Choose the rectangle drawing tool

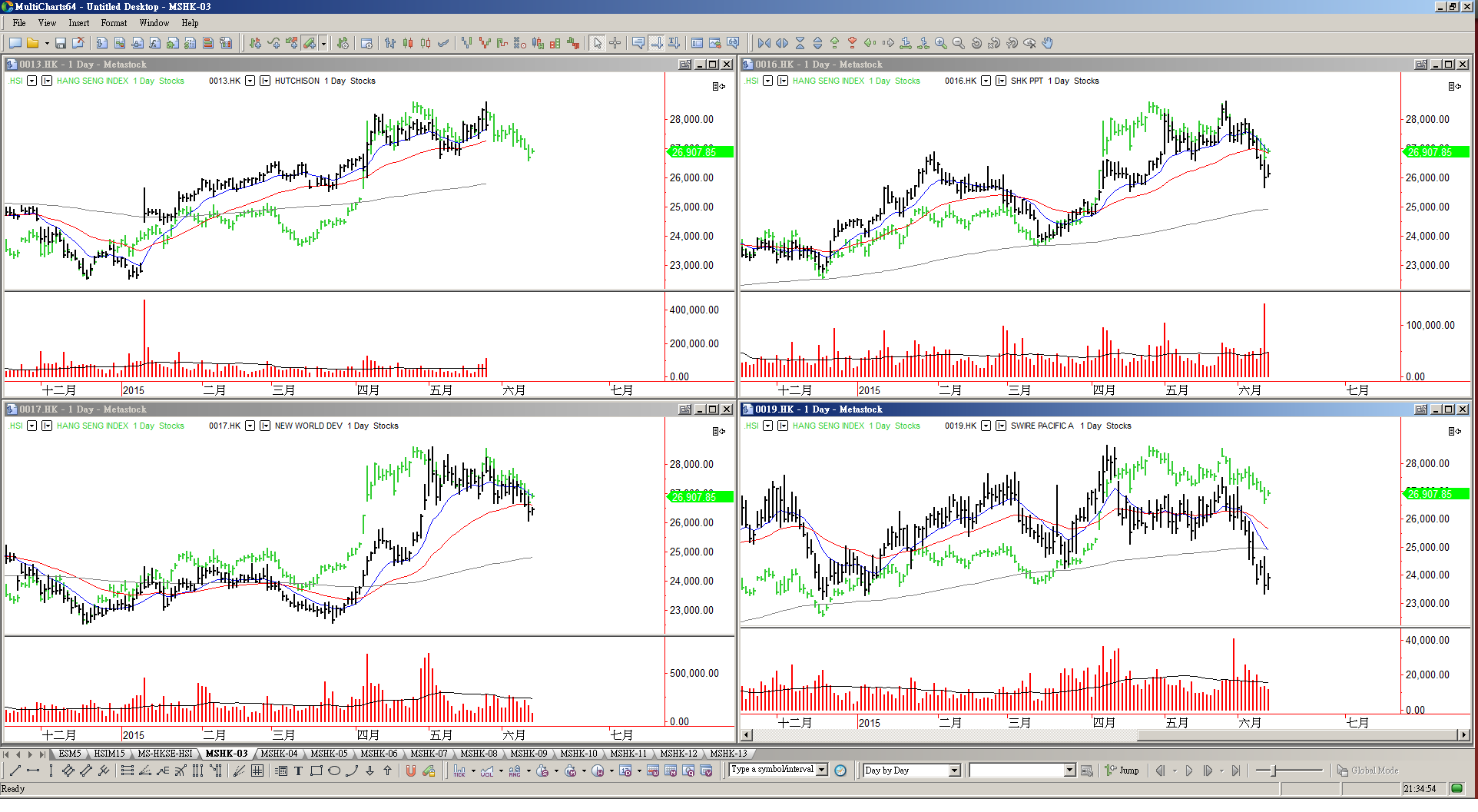(316, 771)
